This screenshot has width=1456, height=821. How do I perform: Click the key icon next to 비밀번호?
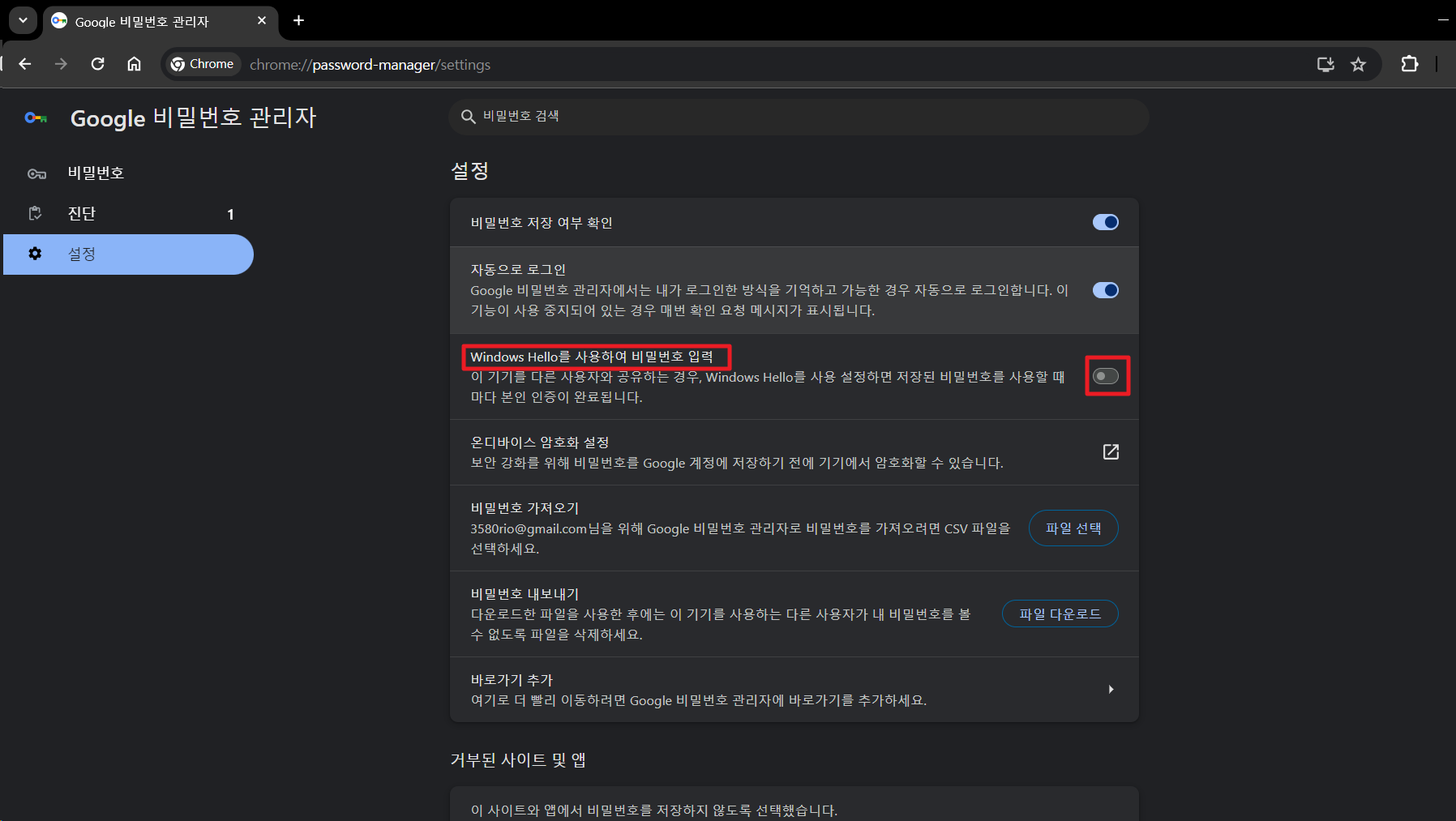point(36,173)
